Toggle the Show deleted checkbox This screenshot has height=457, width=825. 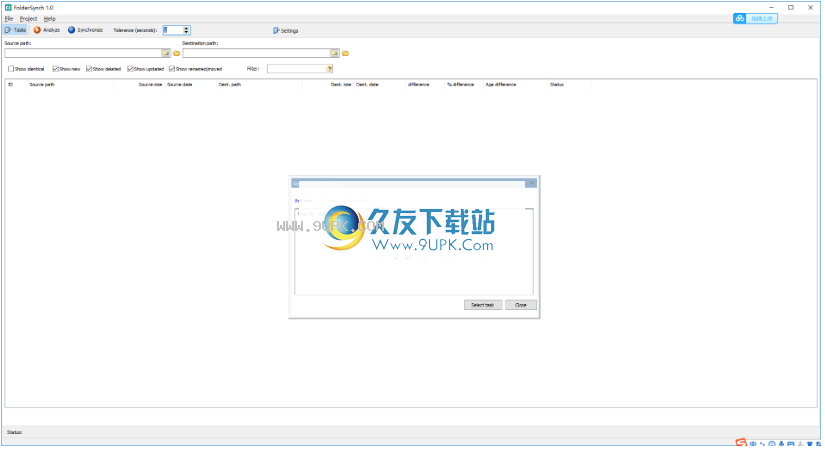click(x=89, y=69)
